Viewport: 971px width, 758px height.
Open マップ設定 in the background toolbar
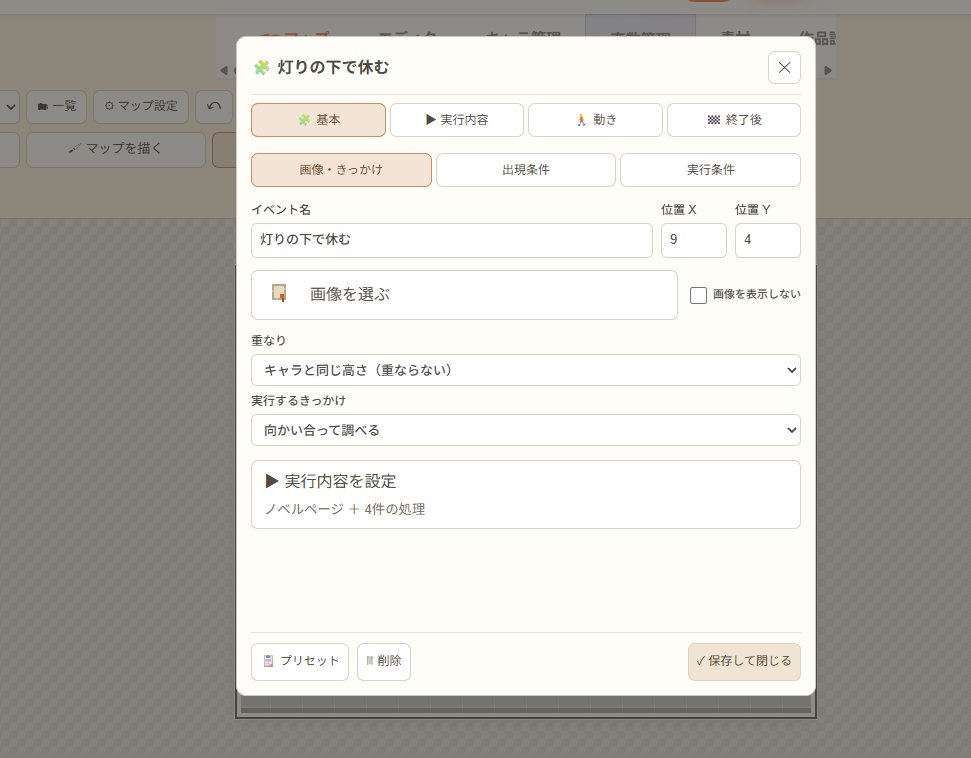click(141, 107)
